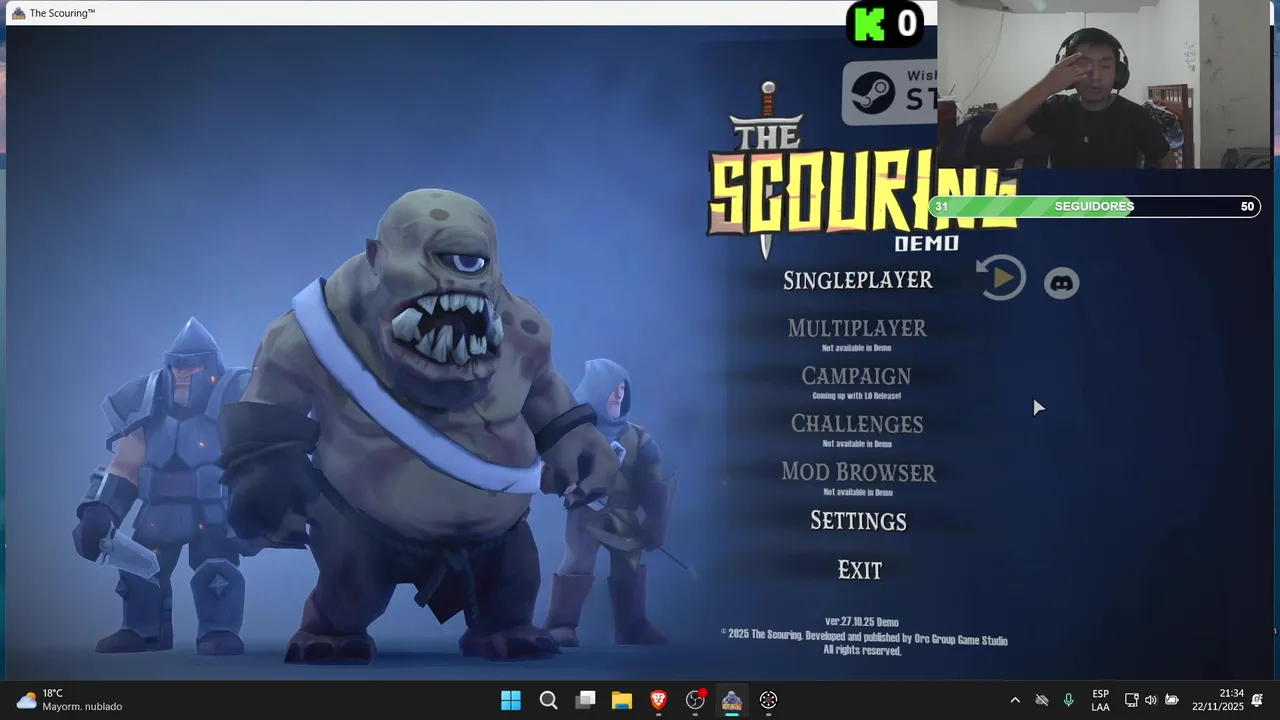Open the Discord link icon
Viewport: 1280px width, 720px height.
[1061, 283]
